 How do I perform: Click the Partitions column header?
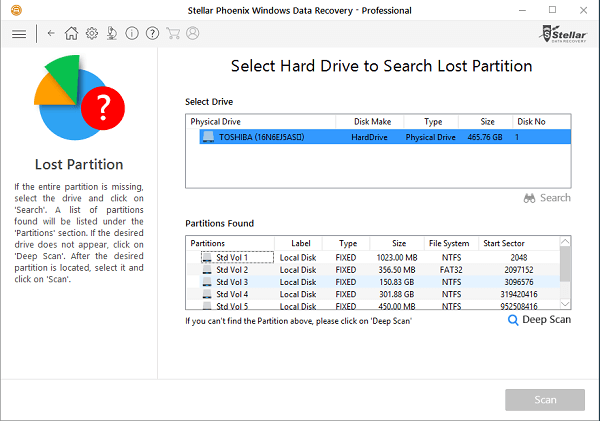pos(230,243)
